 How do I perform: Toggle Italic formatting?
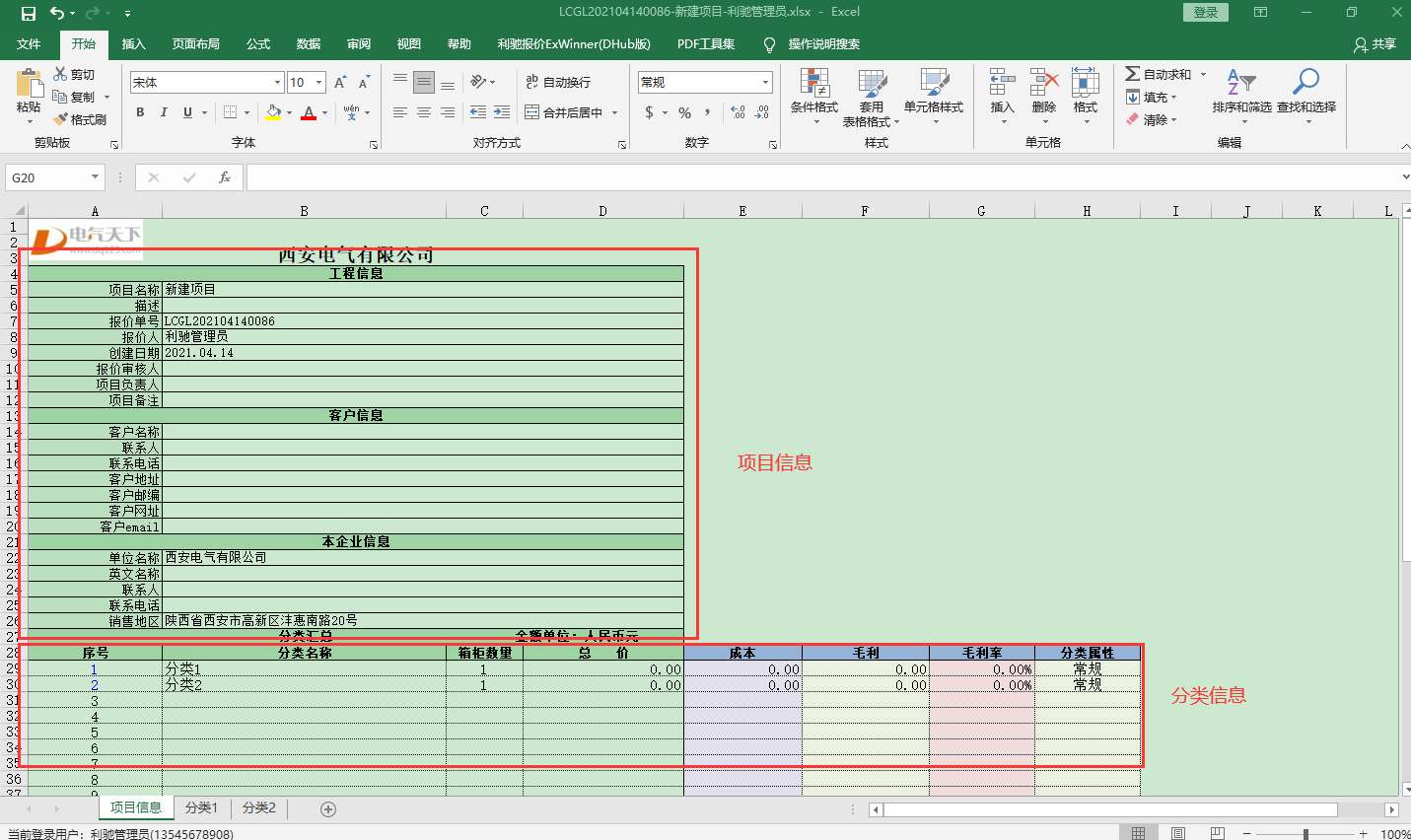[164, 112]
